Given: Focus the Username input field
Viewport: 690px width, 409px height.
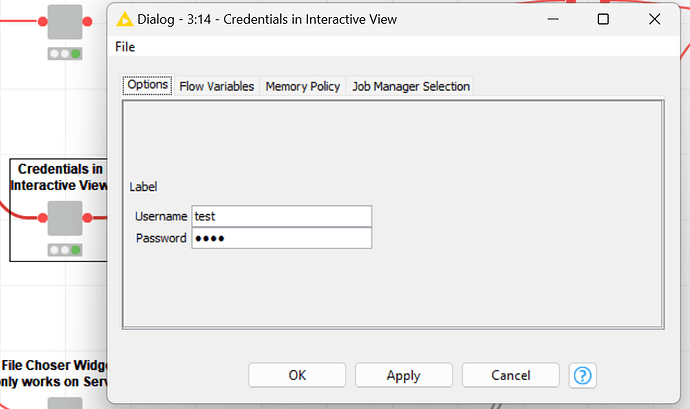Looking at the screenshot, I should 281,216.
